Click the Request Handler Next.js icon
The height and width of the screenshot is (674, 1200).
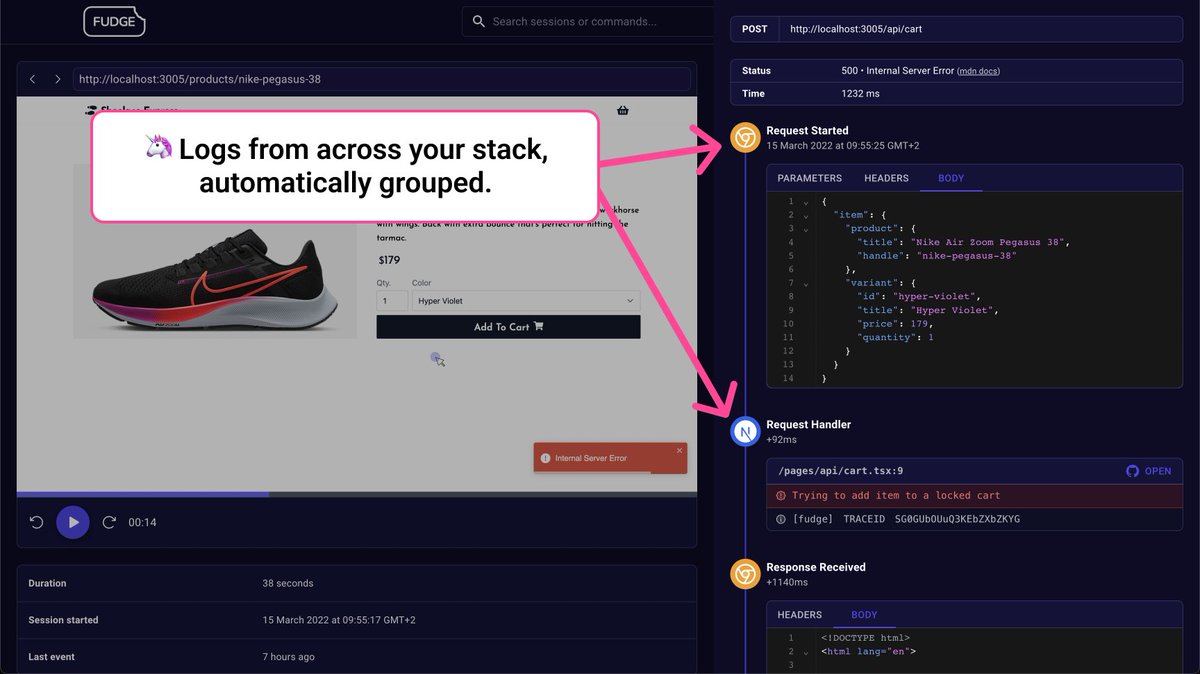[745, 432]
